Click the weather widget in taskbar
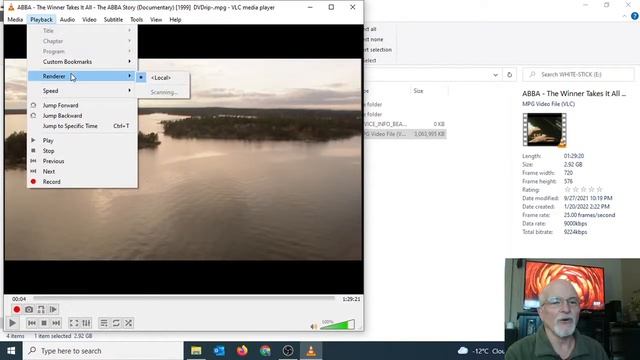The image size is (640, 360). point(481,351)
